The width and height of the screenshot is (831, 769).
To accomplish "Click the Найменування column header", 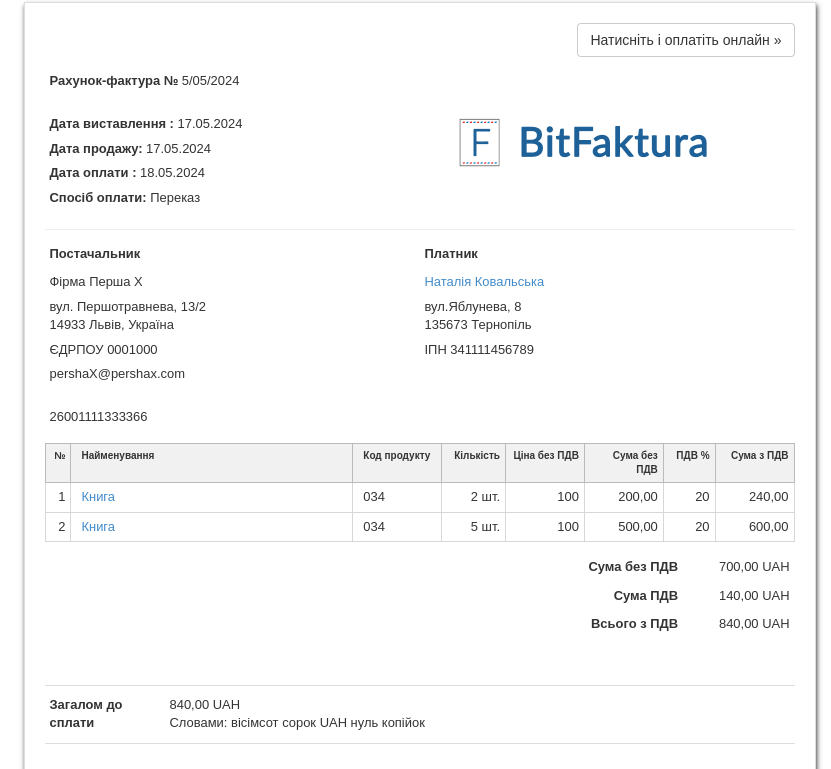I will (x=118, y=456).
